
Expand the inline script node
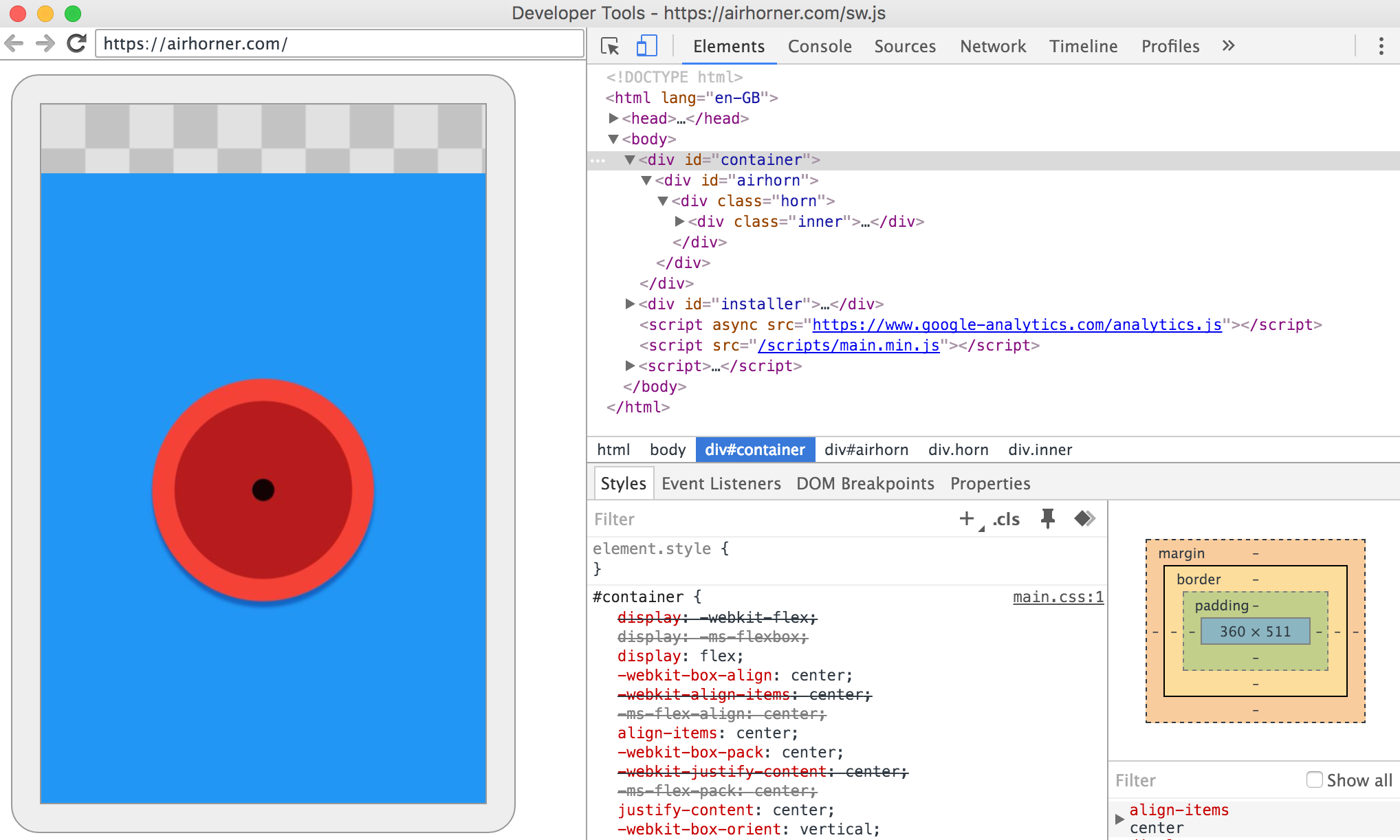630,366
